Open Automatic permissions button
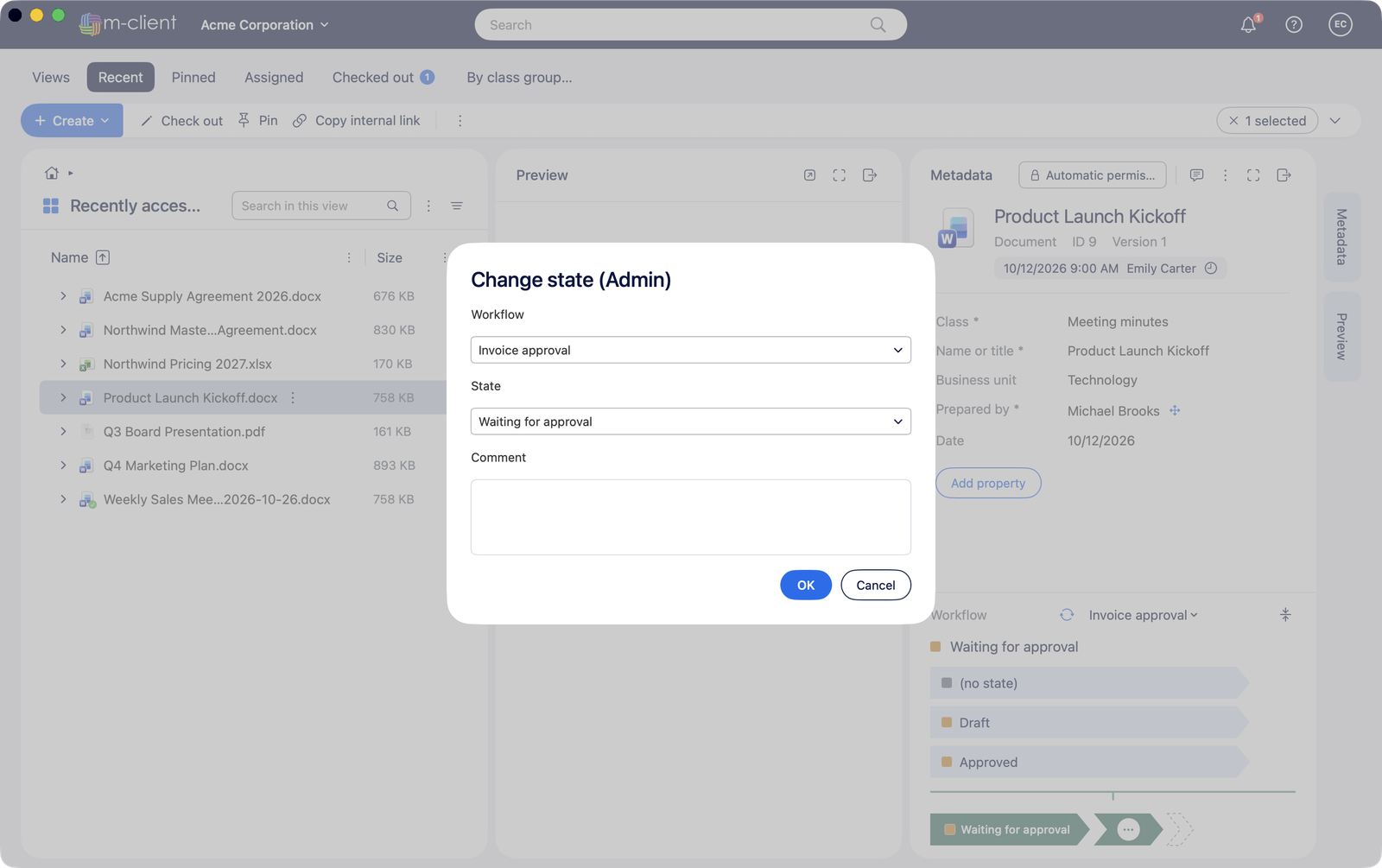The width and height of the screenshot is (1382, 868). [1093, 175]
